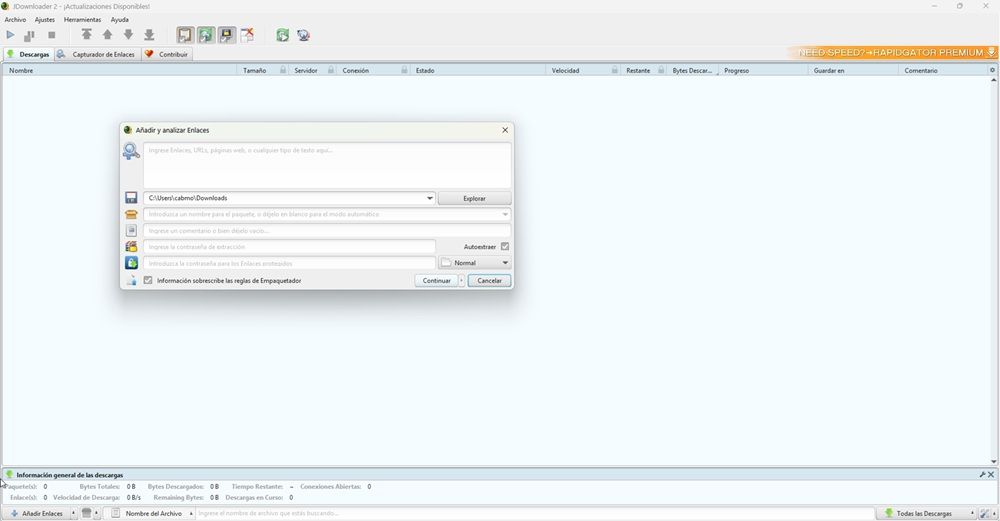Open the arrow next to Continuar
Image resolution: width=1000 pixels, height=521 pixels.
pyautogui.click(x=462, y=281)
